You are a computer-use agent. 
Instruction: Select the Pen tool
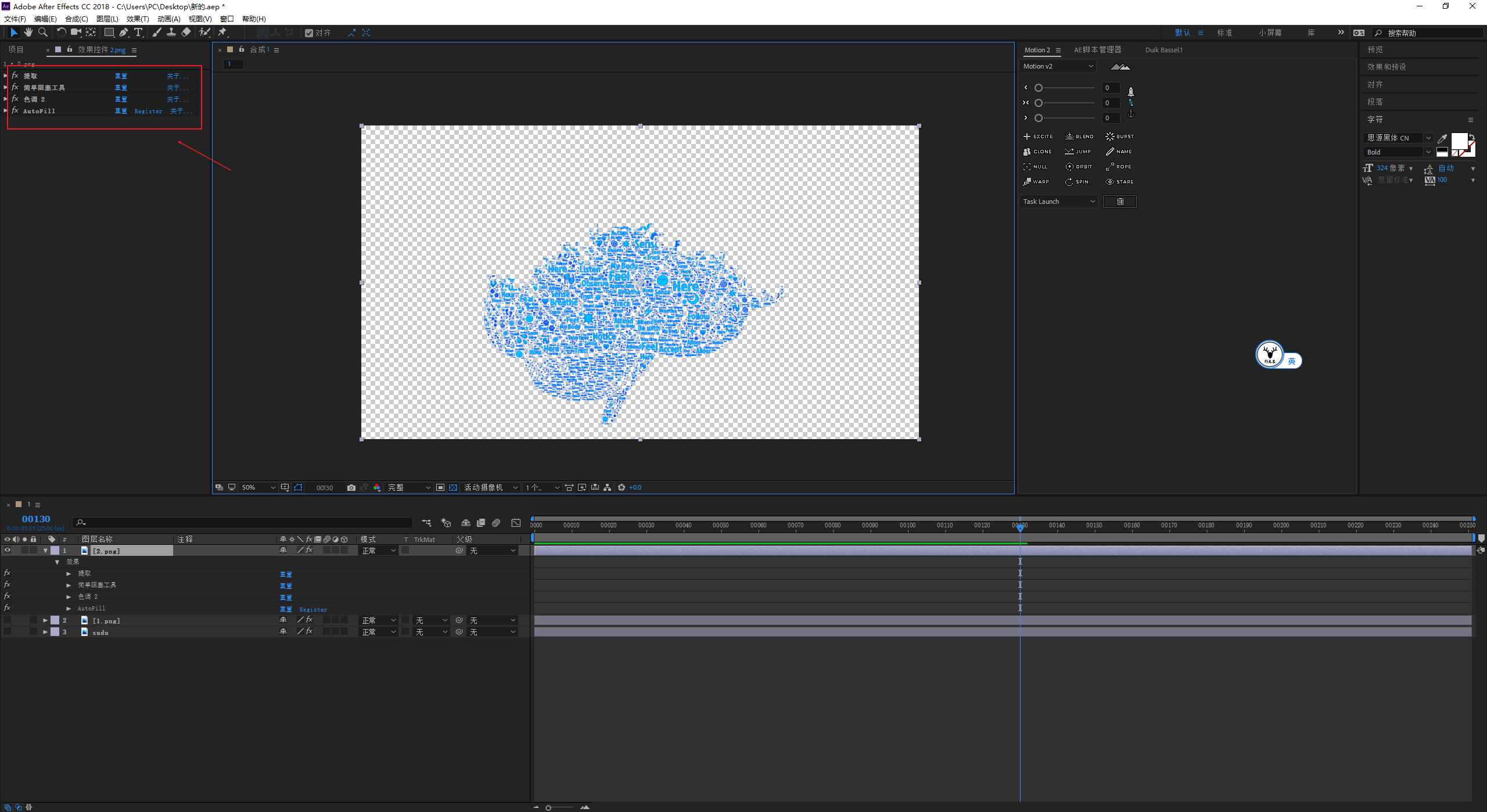(124, 33)
